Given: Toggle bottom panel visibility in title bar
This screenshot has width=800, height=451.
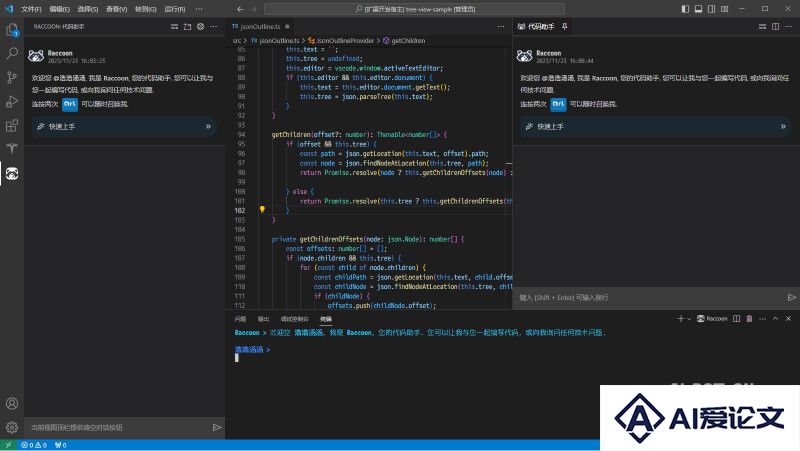Looking at the screenshot, I should pos(698,9).
